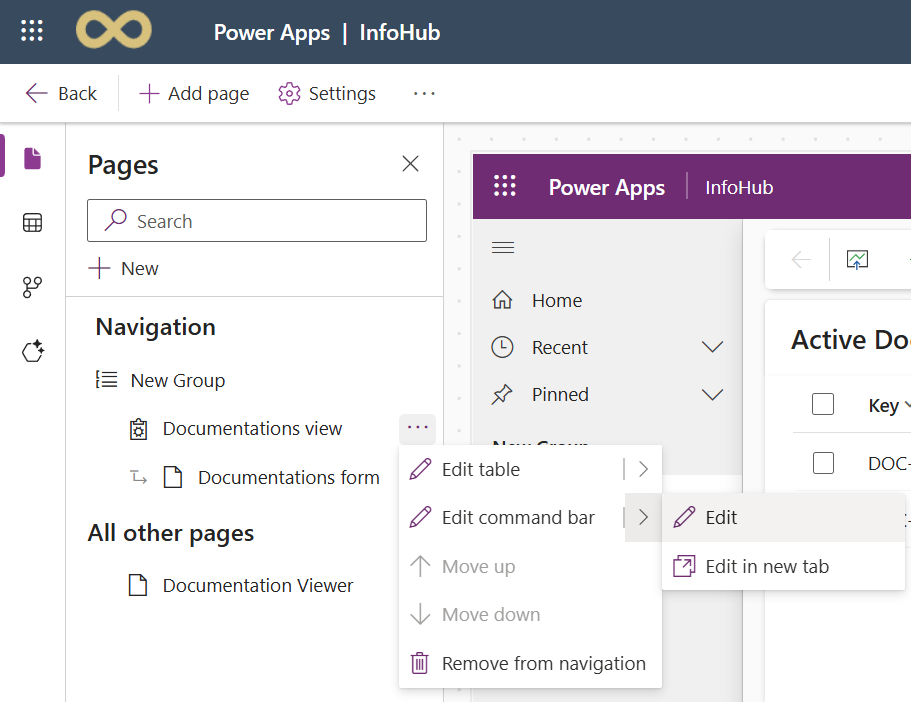911x702 pixels.
Task: Expand the Recent section chevron
Action: pos(712,347)
